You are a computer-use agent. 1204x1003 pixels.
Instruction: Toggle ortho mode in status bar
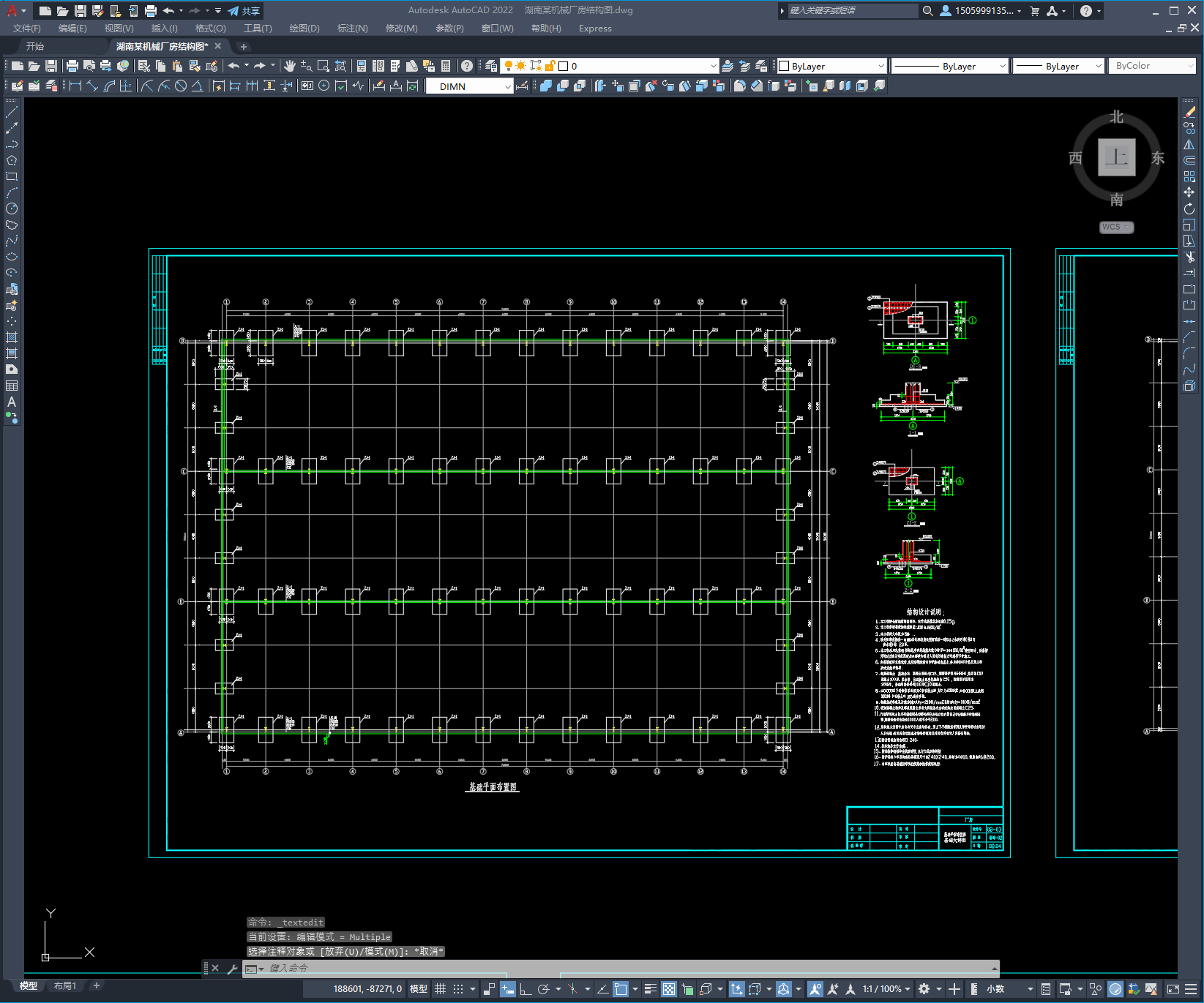point(526,989)
